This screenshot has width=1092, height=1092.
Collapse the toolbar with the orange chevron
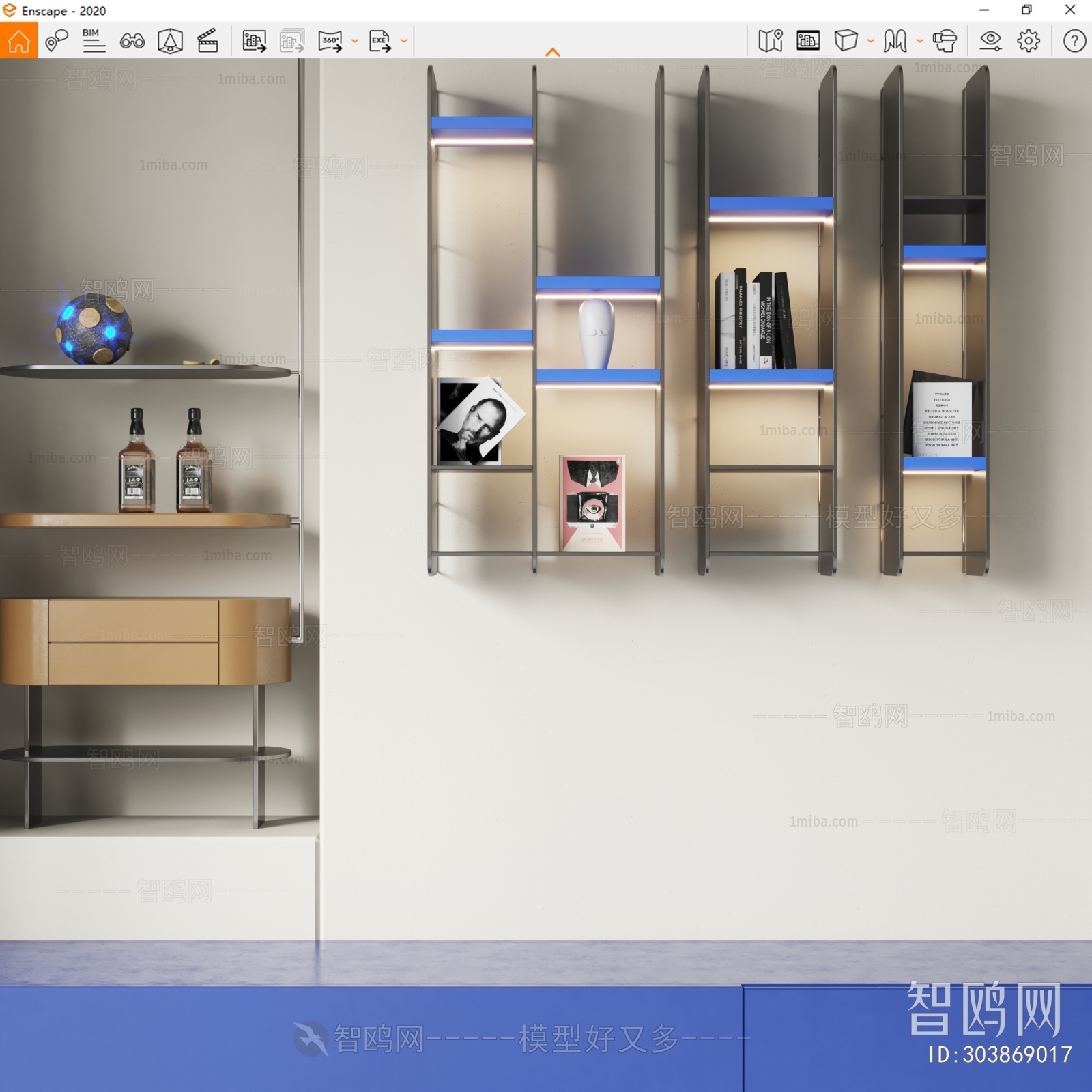coord(553,52)
